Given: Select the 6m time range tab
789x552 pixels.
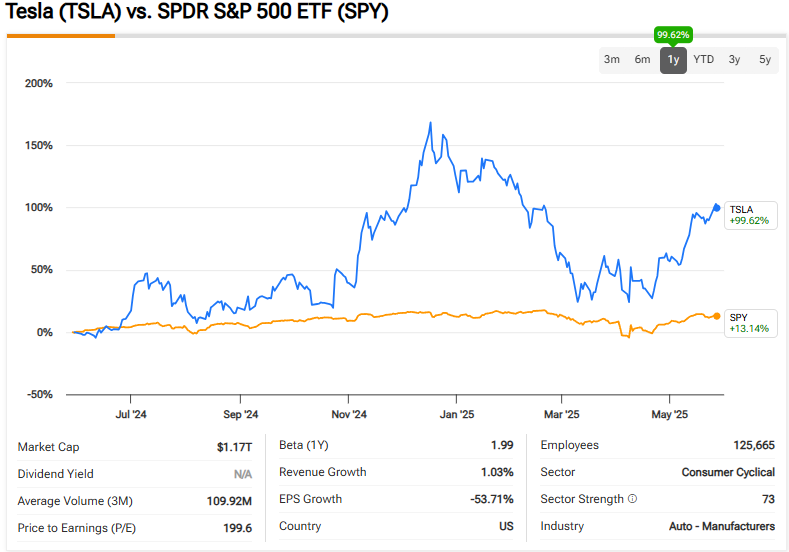Looking at the screenshot, I should tap(642, 59).
